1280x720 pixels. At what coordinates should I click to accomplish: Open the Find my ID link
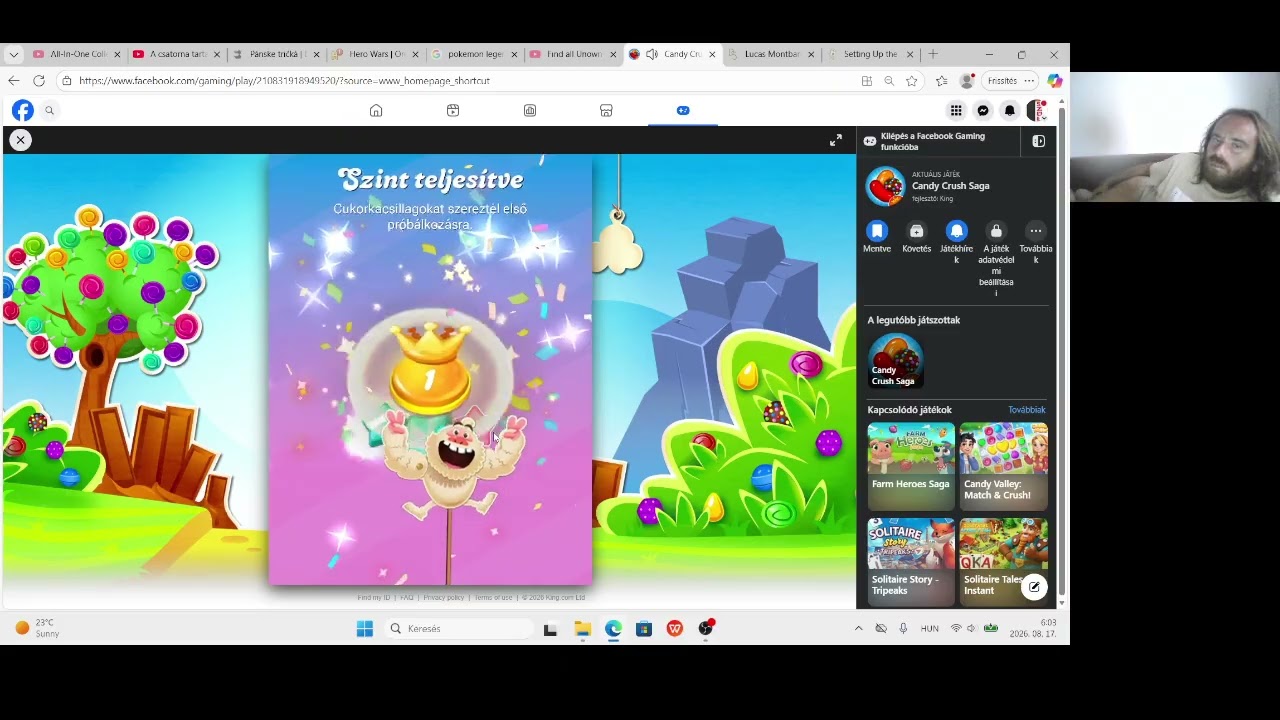(x=374, y=598)
